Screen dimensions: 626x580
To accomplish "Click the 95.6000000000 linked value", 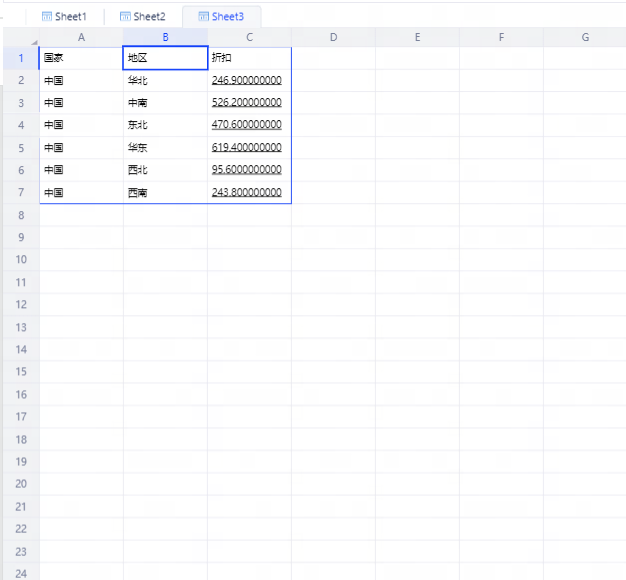I will (x=246, y=170).
